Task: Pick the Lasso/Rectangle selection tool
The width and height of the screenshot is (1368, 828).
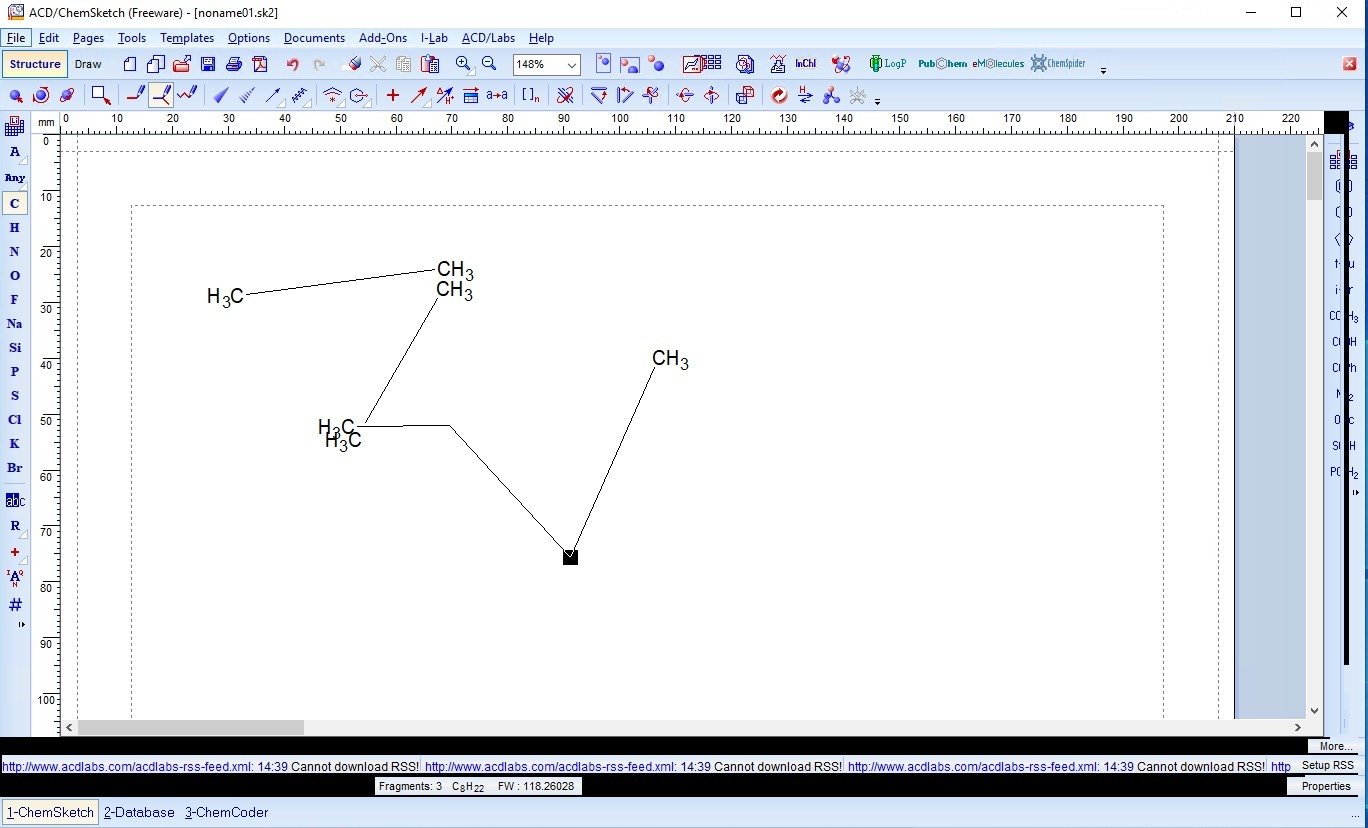Action: (101, 96)
